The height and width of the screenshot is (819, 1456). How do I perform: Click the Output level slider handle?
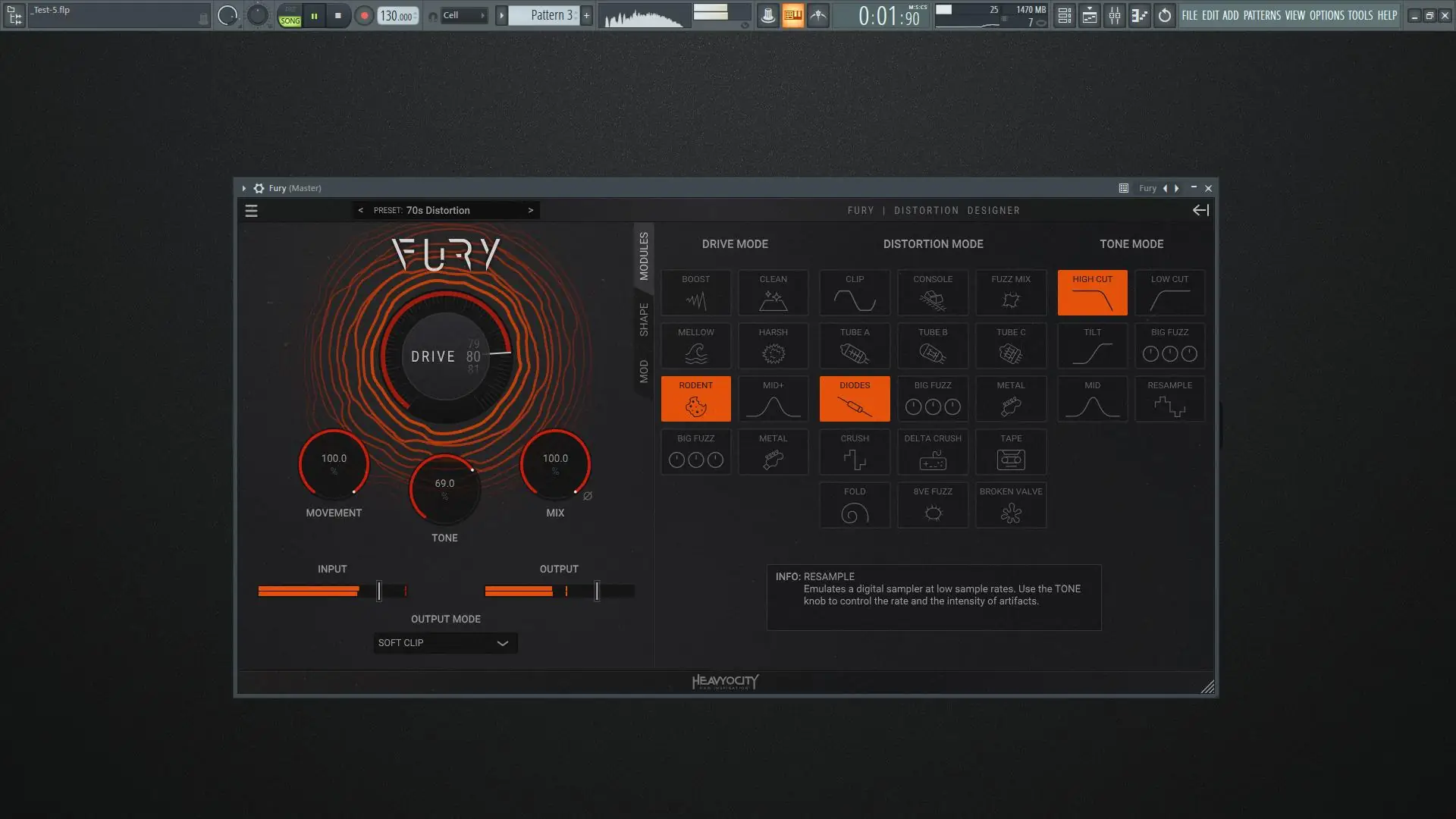(x=597, y=591)
